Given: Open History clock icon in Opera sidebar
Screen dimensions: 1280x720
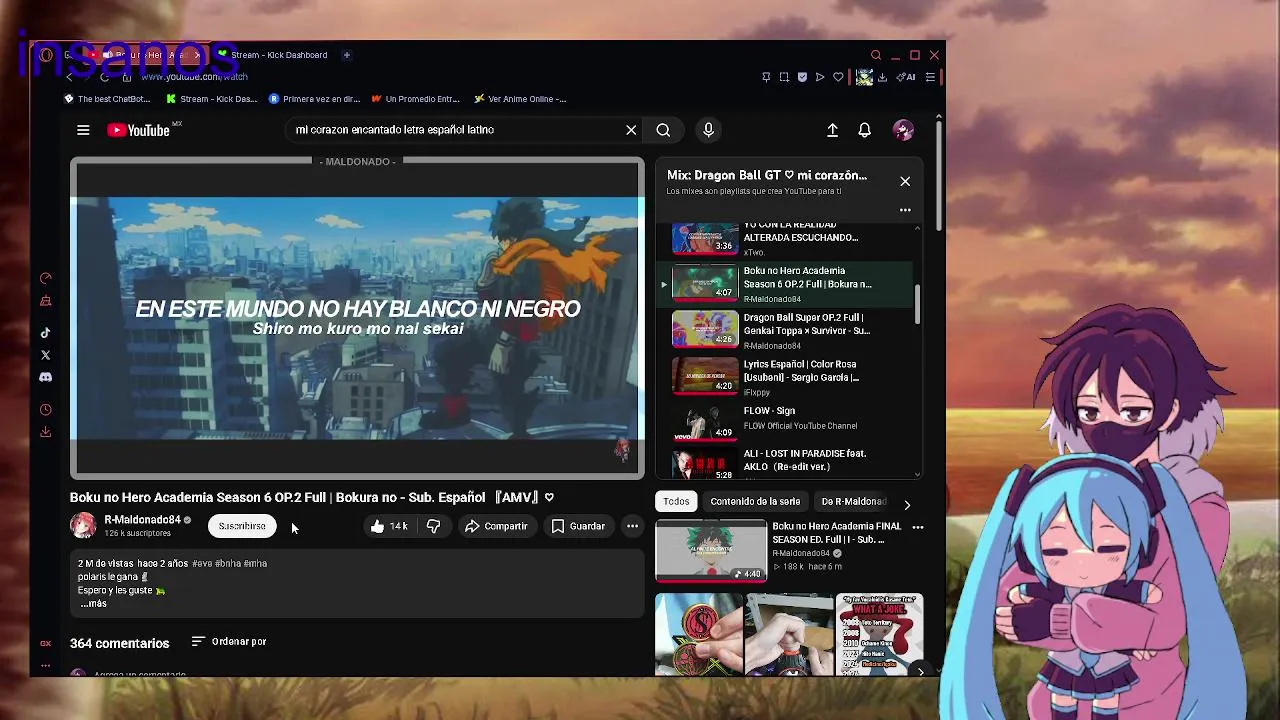Looking at the screenshot, I should click(x=45, y=410).
